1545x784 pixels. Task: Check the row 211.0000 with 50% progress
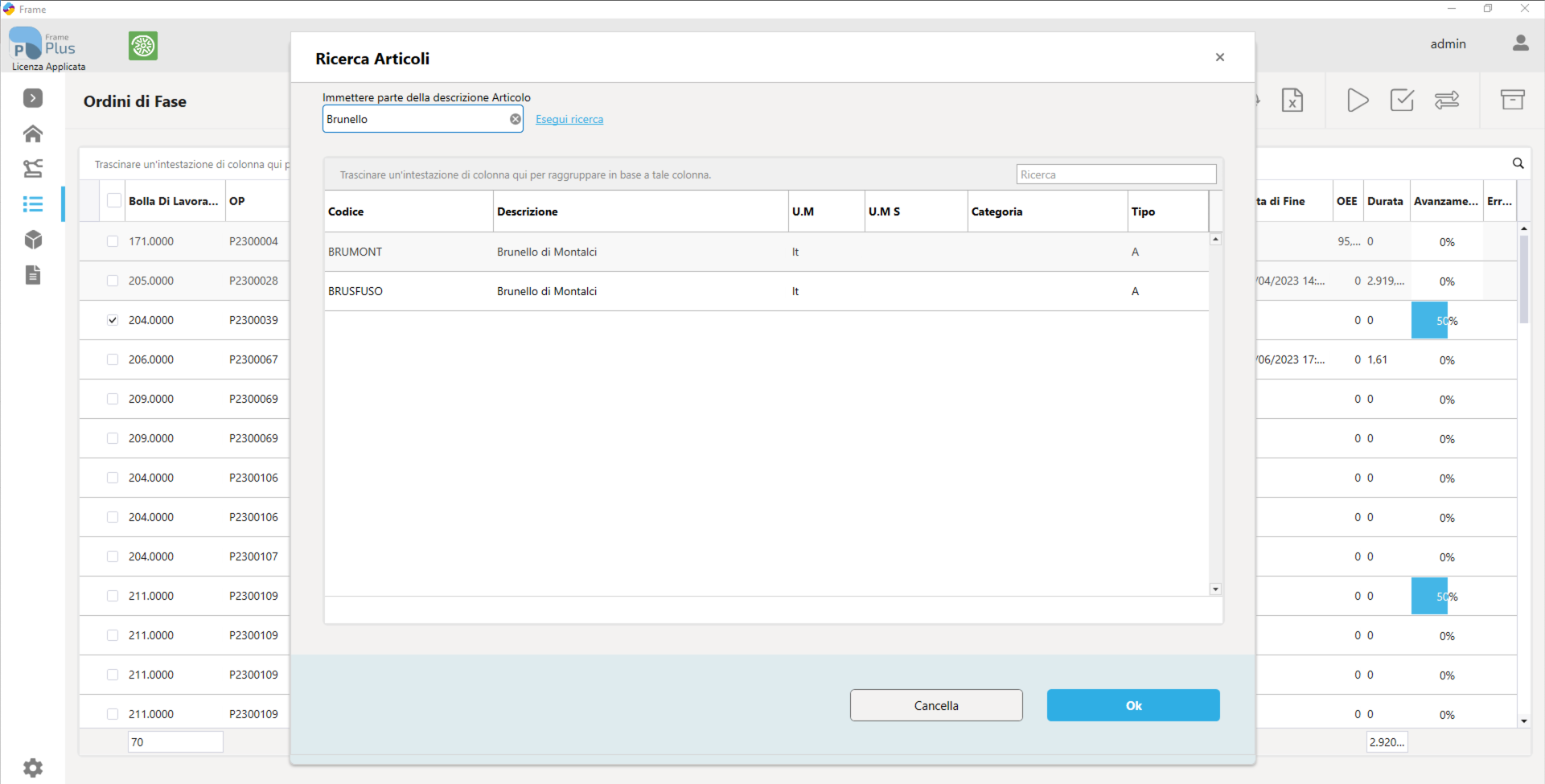113,596
